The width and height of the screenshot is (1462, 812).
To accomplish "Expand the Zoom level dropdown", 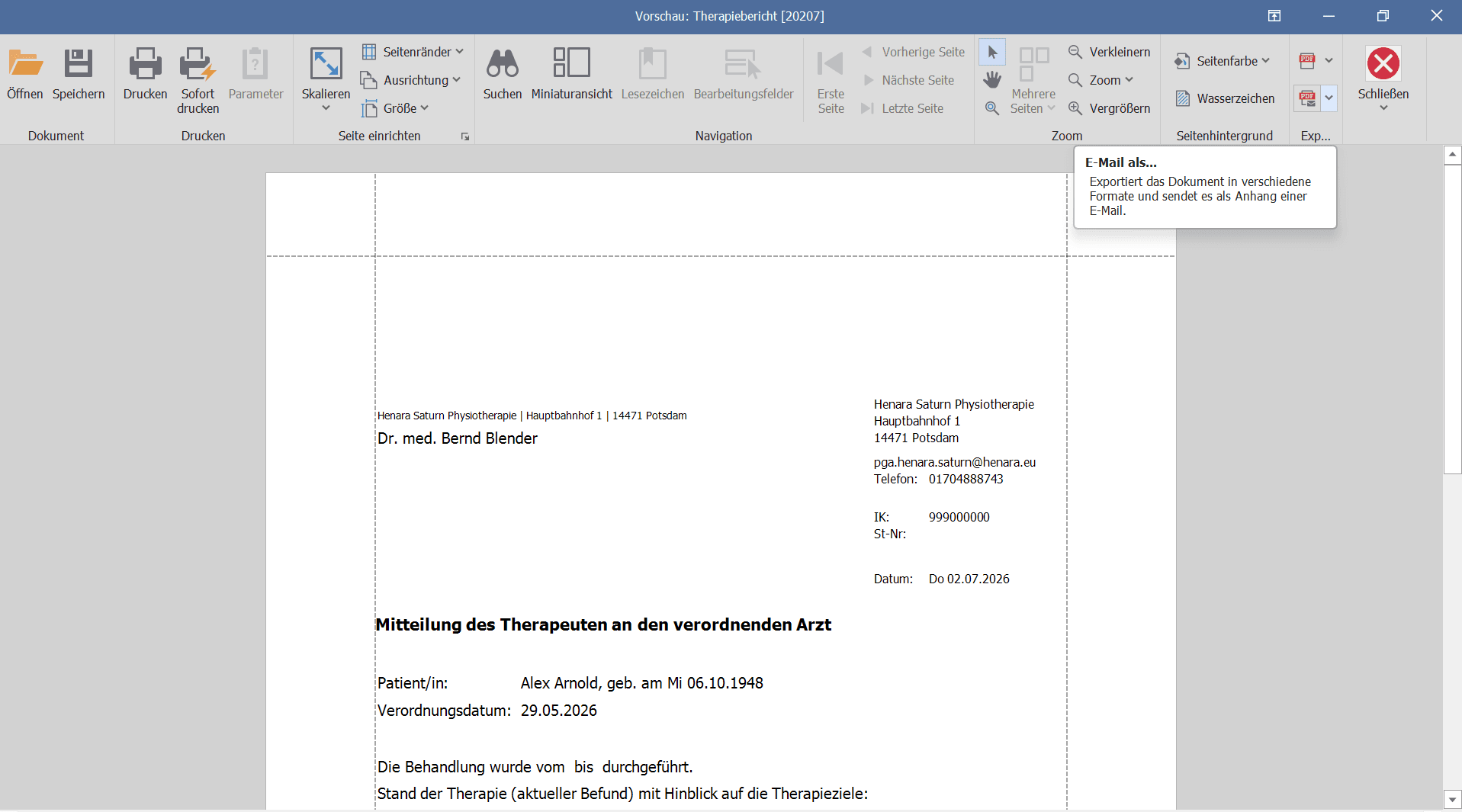I will tap(1101, 80).
